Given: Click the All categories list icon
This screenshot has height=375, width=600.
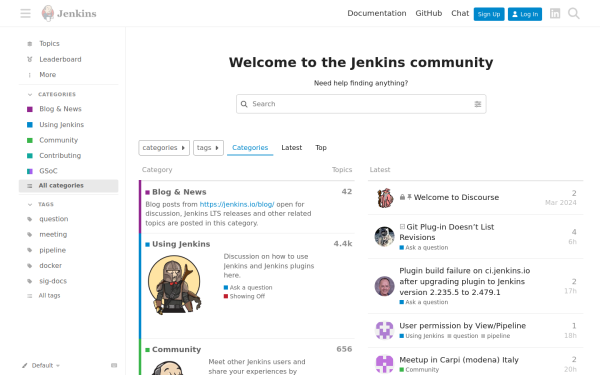Looking at the screenshot, I should [x=30, y=186].
